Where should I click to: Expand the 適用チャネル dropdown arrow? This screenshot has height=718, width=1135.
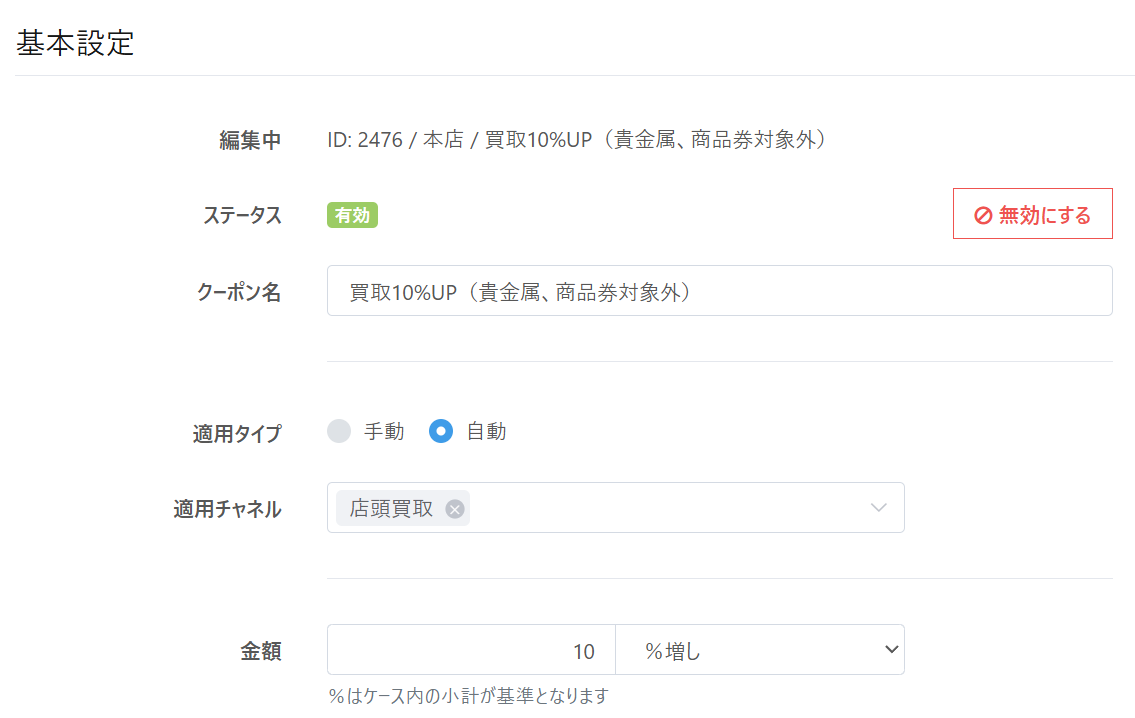[x=878, y=508]
